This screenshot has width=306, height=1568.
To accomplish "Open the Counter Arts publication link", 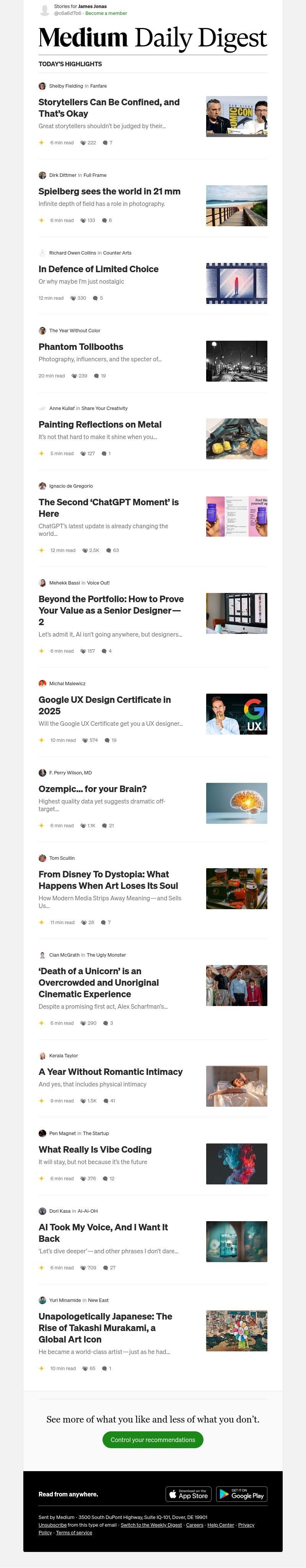I will coord(117,253).
